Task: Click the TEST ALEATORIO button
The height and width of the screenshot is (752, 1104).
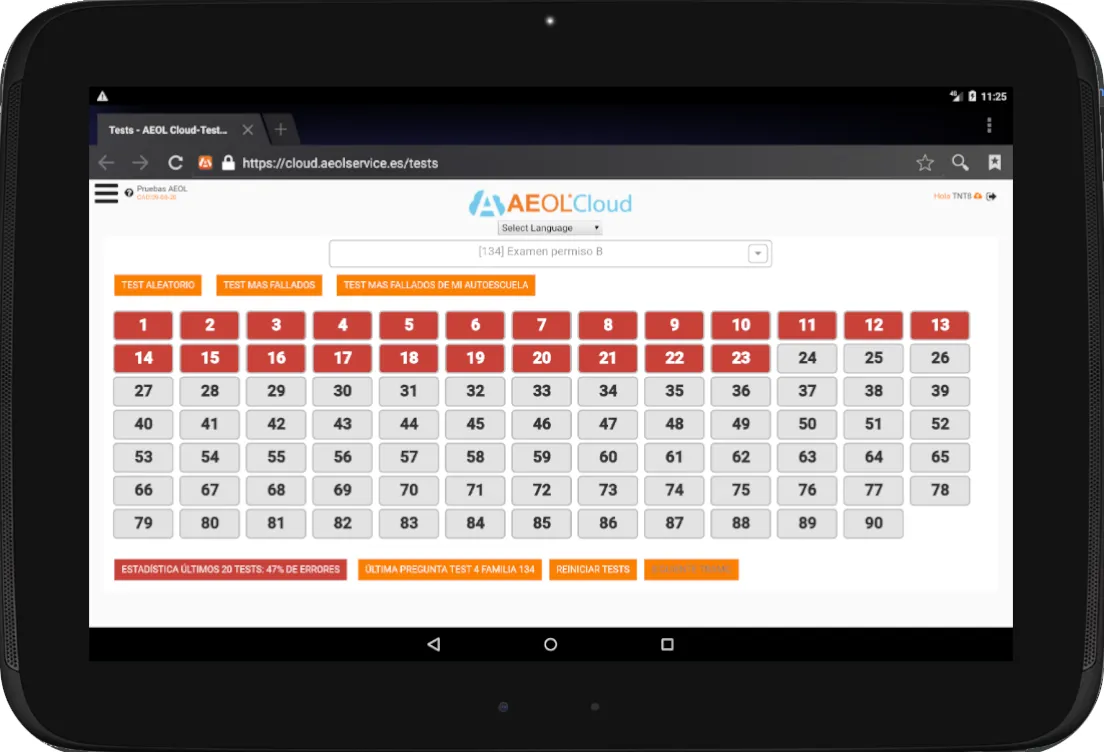Action: tap(157, 285)
